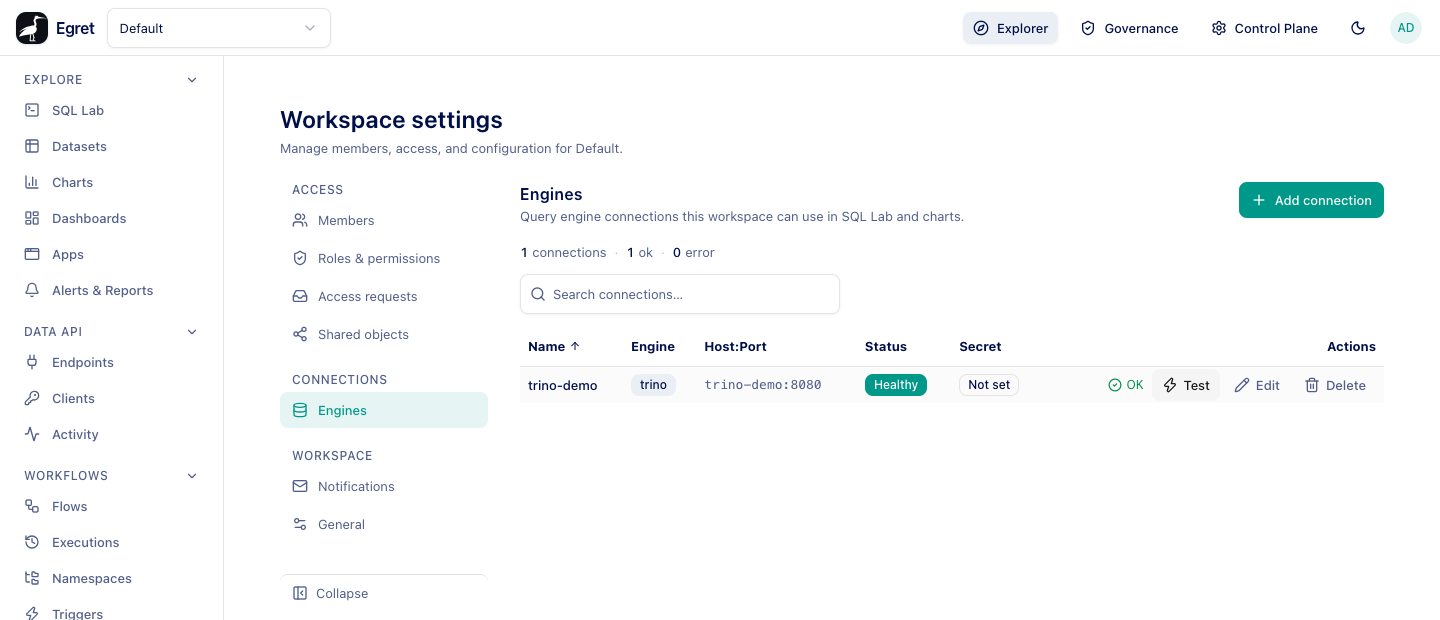
Task: Click the Executions history icon
Action: click(32, 542)
